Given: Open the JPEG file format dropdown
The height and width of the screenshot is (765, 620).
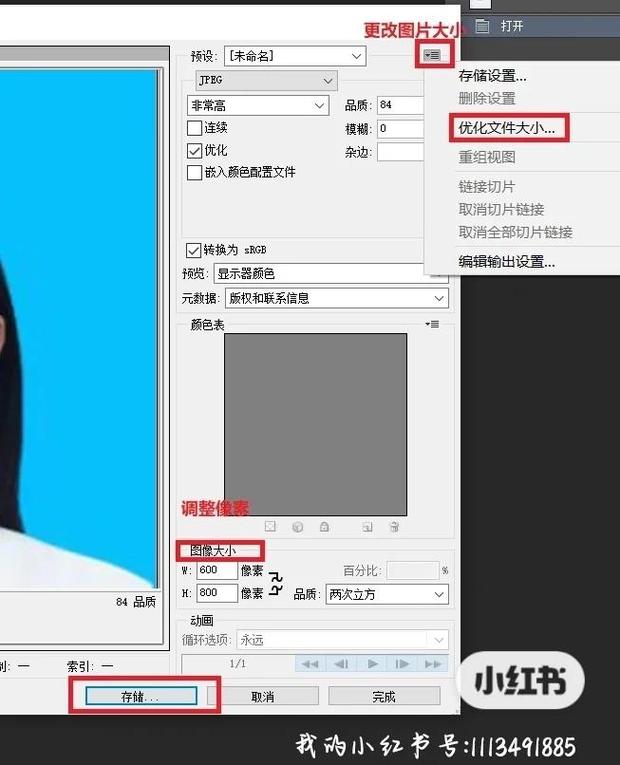Looking at the screenshot, I should 266,80.
